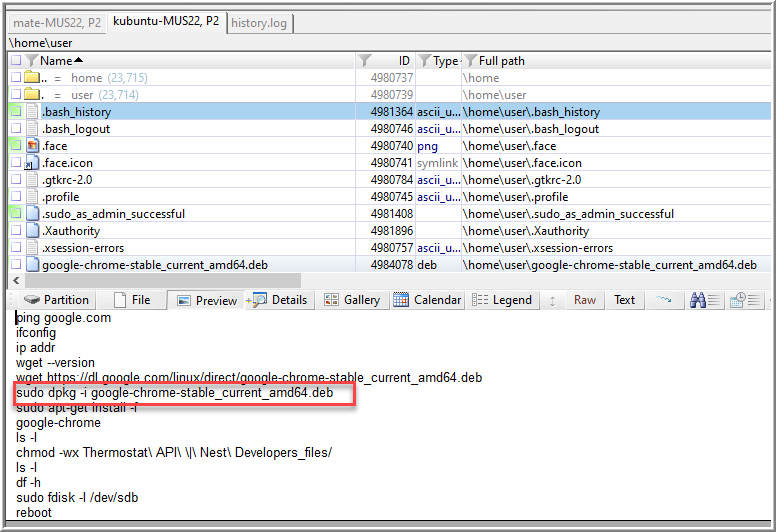Click the Full path column filter funnel
The height and width of the screenshot is (532, 776).
469,61
